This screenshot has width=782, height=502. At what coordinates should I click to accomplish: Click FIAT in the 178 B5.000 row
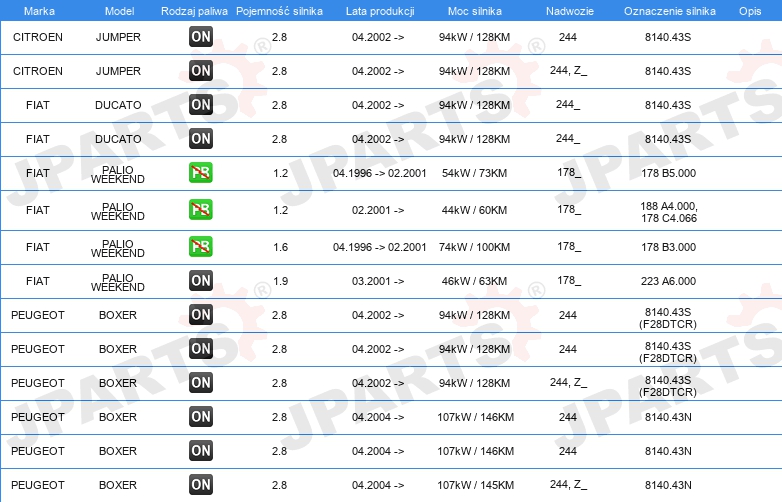click(x=38, y=173)
